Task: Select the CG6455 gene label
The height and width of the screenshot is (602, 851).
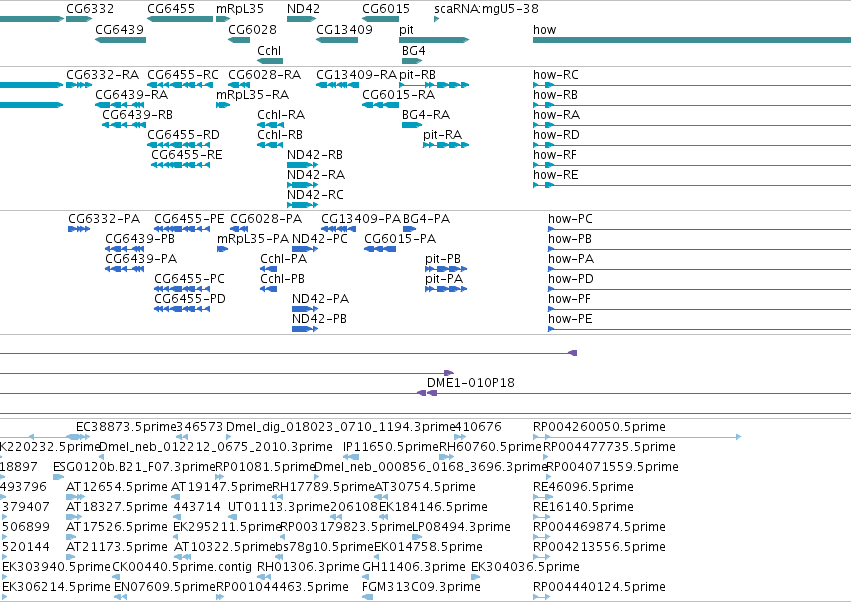Action: pyautogui.click(x=171, y=9)
